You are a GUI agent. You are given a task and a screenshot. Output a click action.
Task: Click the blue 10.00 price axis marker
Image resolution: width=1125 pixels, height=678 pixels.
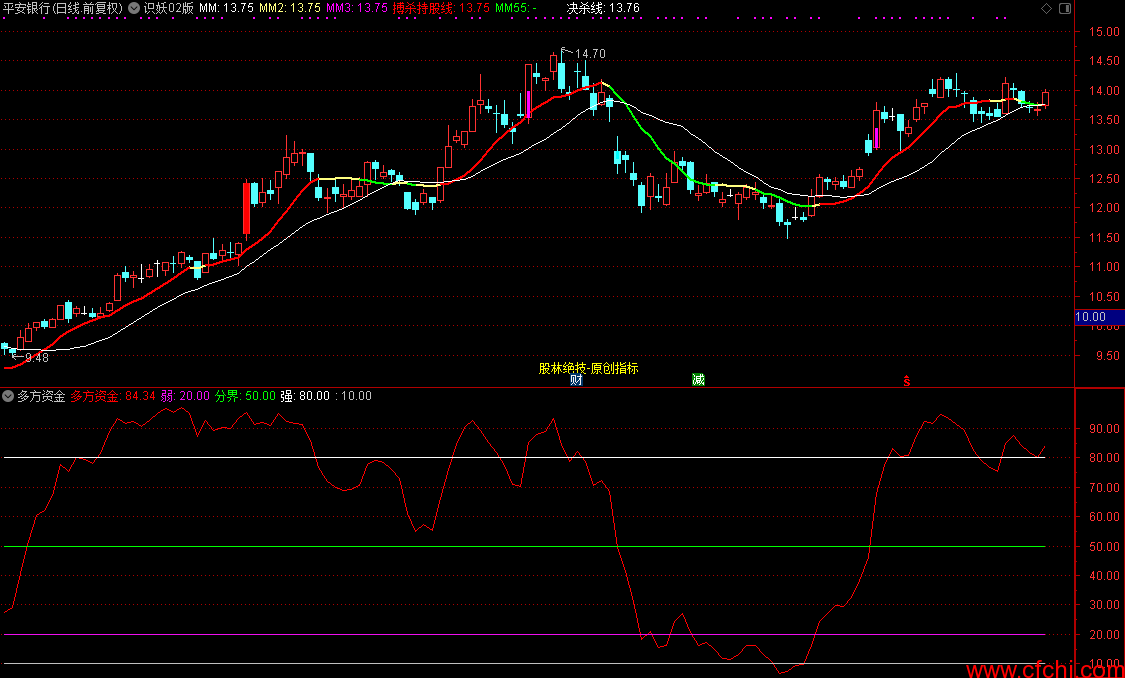[x=1099, y=317]
